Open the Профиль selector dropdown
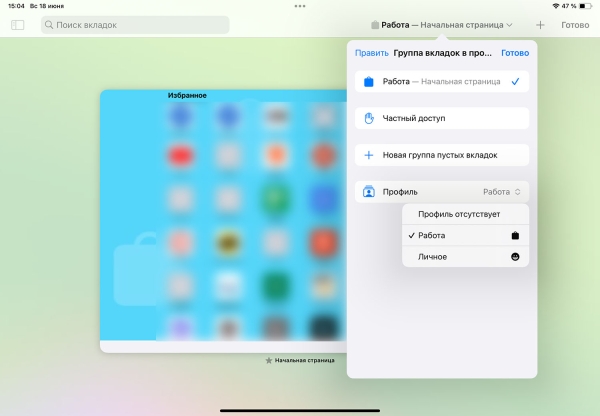 (x=501, y=191)
